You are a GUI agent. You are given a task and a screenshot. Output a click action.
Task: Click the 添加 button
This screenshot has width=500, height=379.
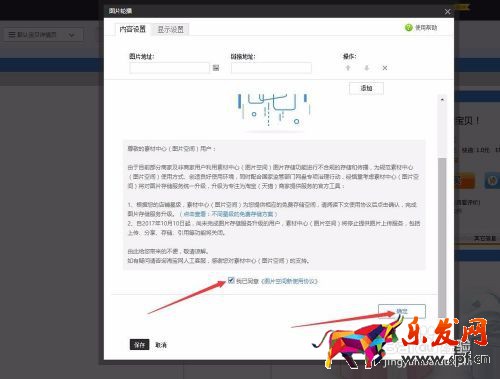[x=366, y=88]
